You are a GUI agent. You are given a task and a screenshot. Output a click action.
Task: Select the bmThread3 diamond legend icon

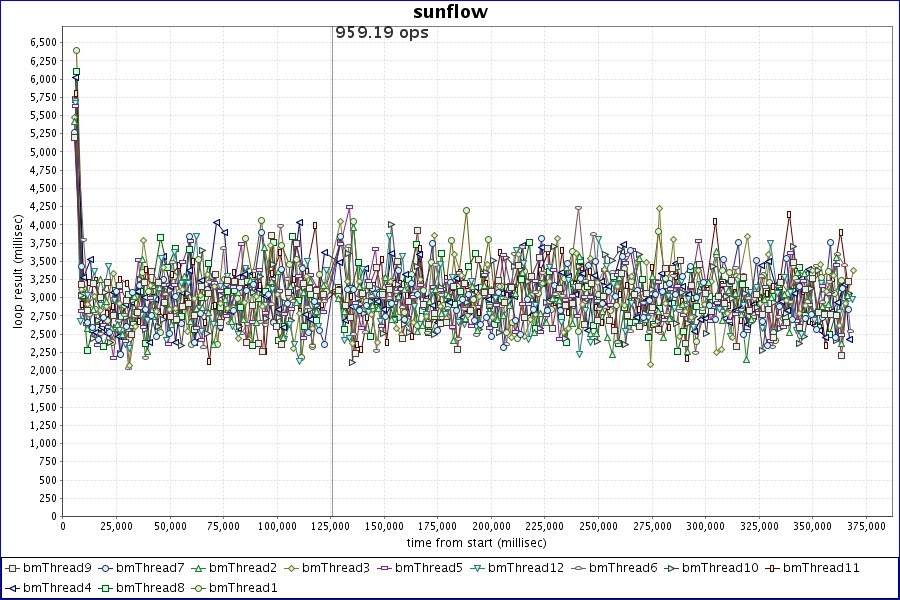tap(292, 568)
